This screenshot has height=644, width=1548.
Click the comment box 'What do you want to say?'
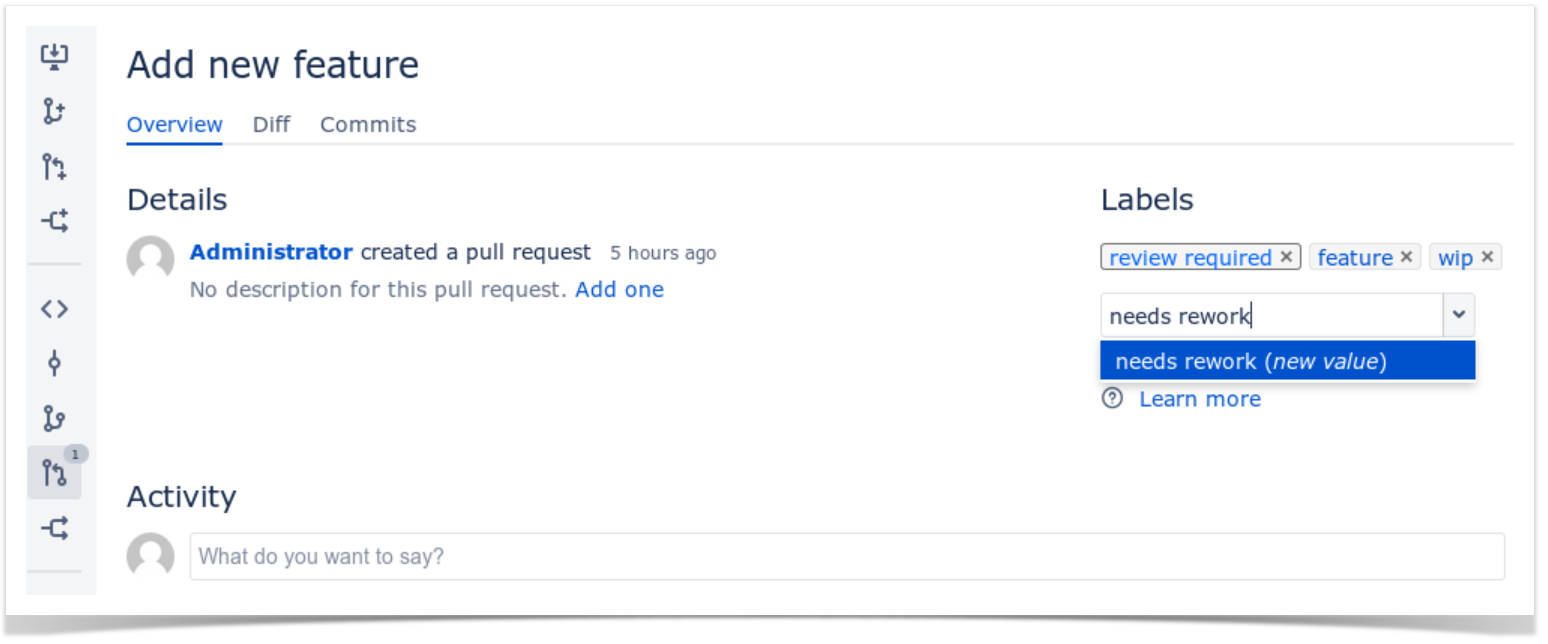click(x=847, y=556)
